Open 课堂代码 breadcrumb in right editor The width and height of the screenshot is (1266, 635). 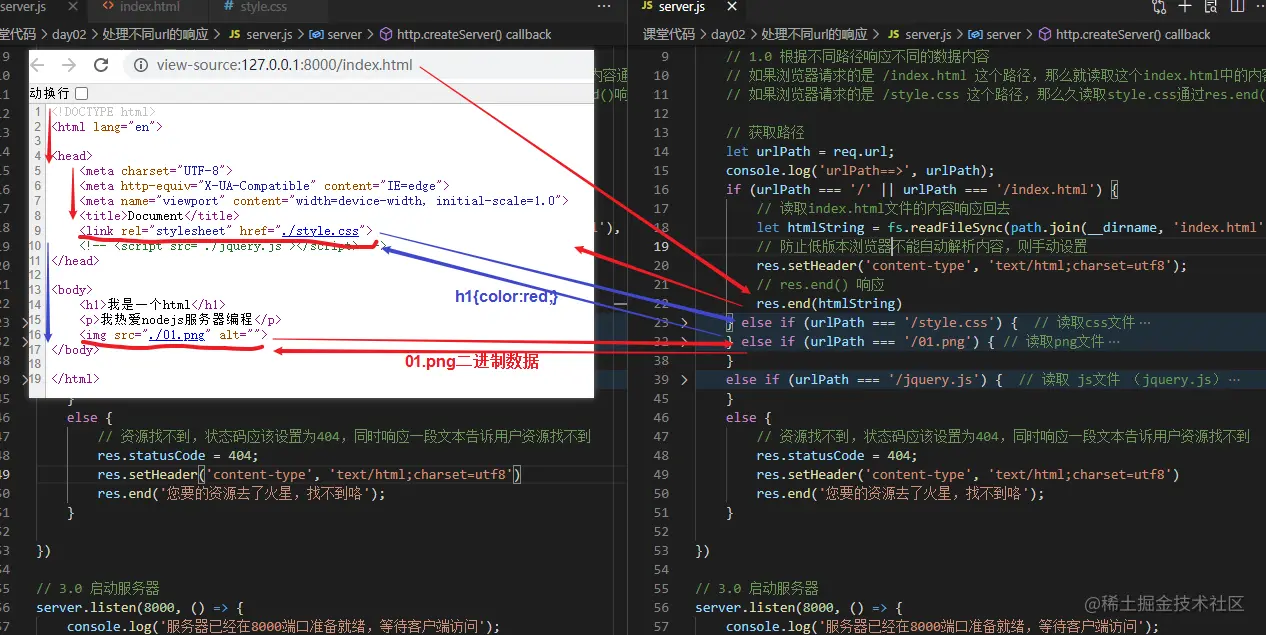tap(669, 34)
